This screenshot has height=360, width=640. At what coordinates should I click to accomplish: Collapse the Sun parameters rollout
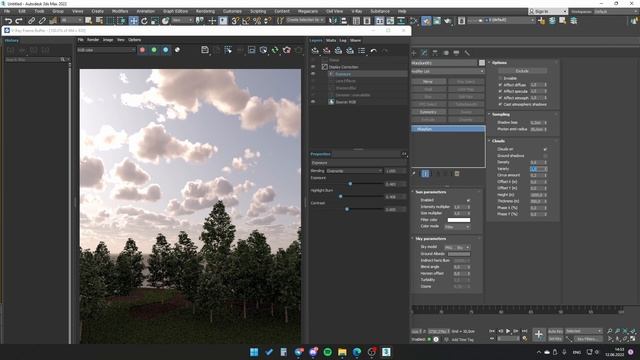click(x=430, y=192)
